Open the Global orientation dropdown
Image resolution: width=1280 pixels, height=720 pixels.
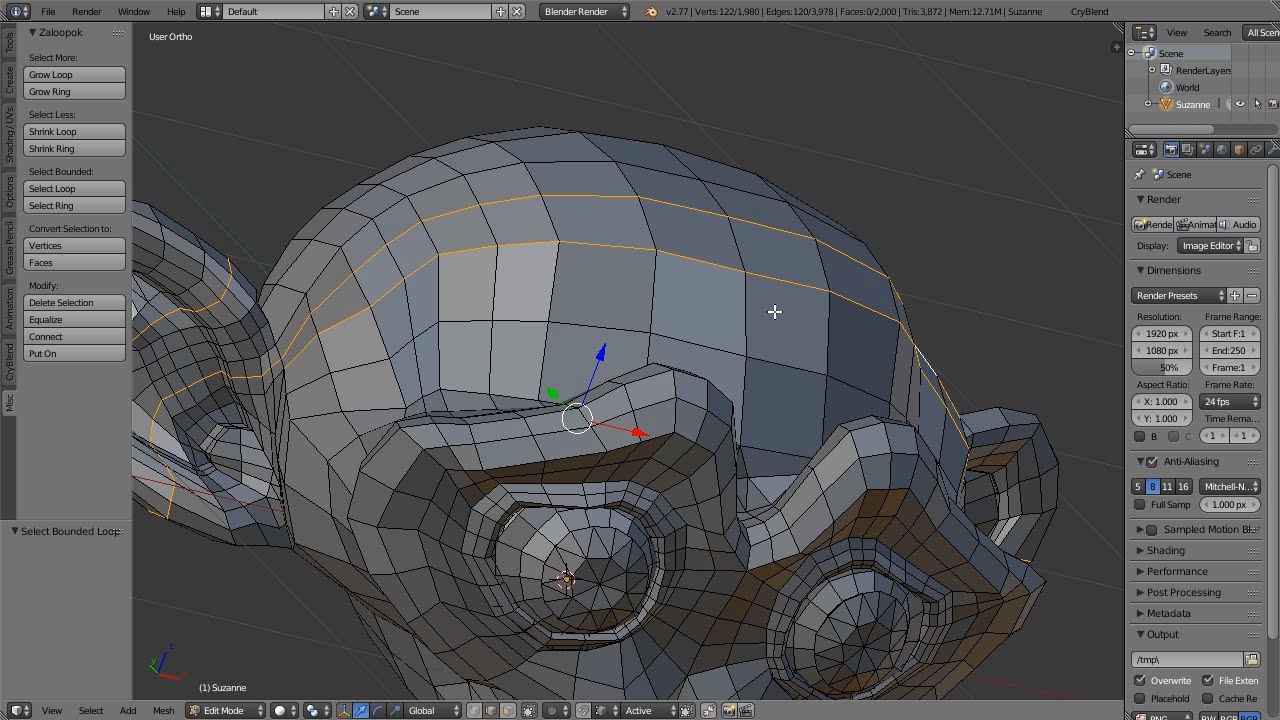tap(434, 711)
